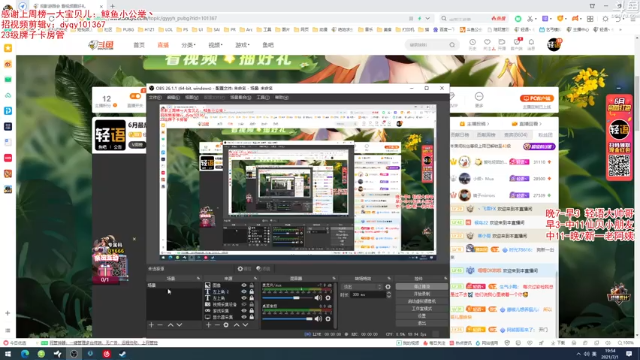Open the notifications bell on Douyu header

tap(531, 42)
